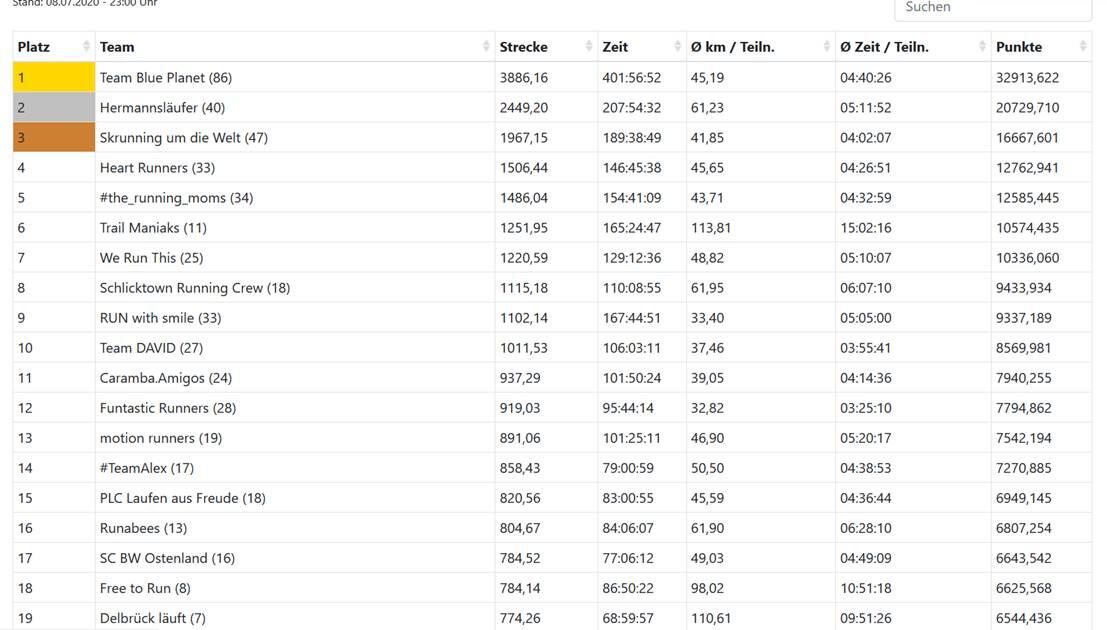Click the silver second-place rank cell
Viewport: 1107px width, 630px height.
click(54, 107)
